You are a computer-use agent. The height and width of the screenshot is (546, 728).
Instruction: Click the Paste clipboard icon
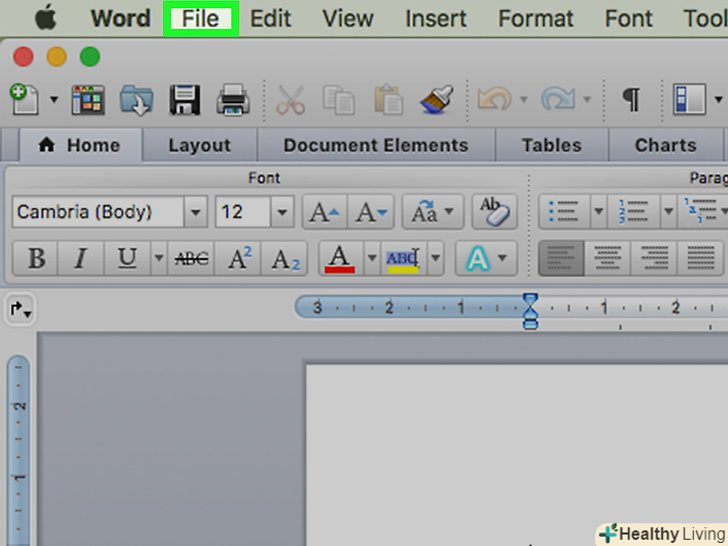coord(388,99)
